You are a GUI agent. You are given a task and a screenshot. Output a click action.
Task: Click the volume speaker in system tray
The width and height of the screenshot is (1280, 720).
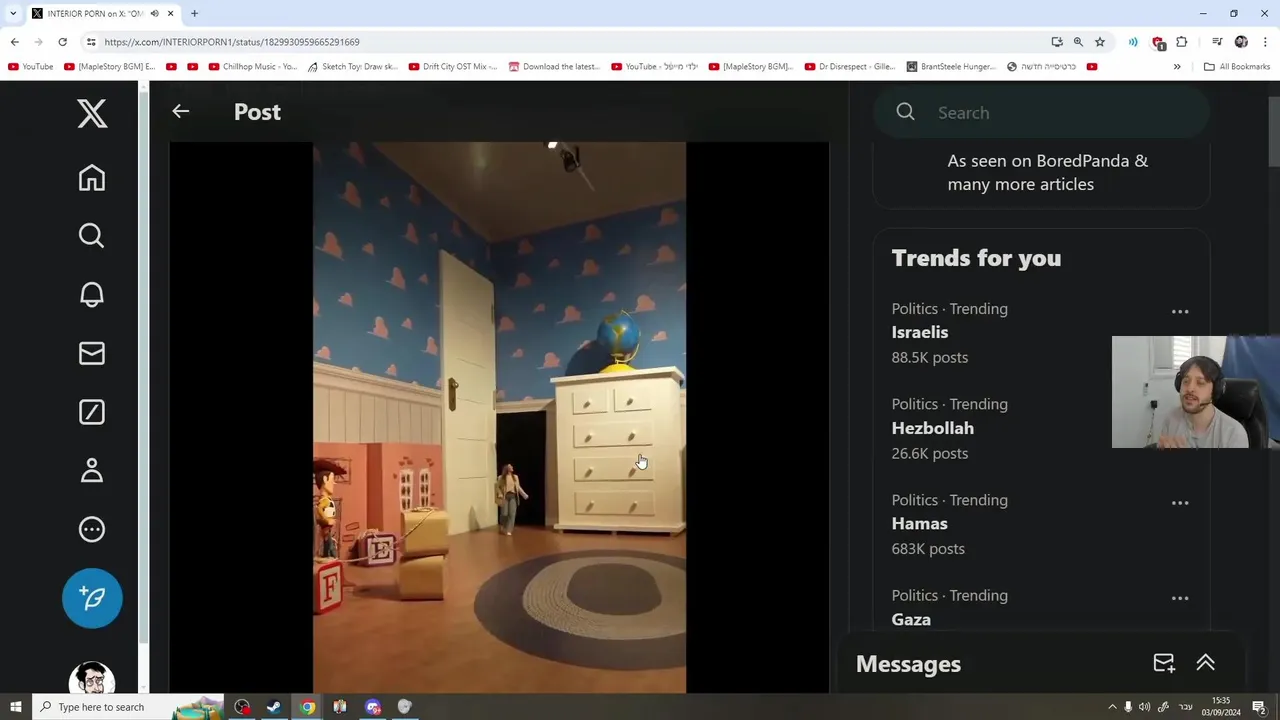pos(1144,707)
